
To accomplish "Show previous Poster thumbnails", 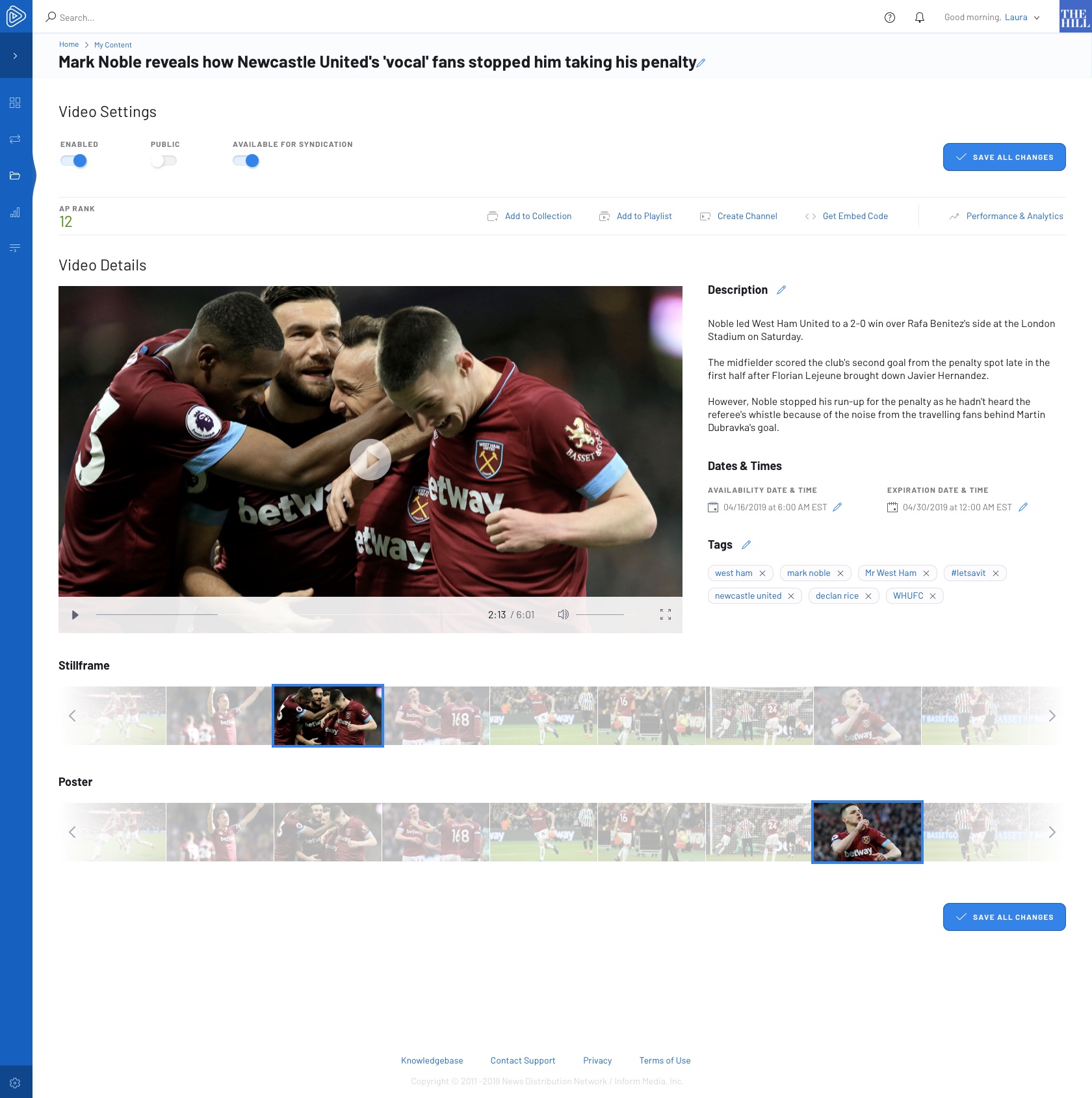I will pos(72,832).
